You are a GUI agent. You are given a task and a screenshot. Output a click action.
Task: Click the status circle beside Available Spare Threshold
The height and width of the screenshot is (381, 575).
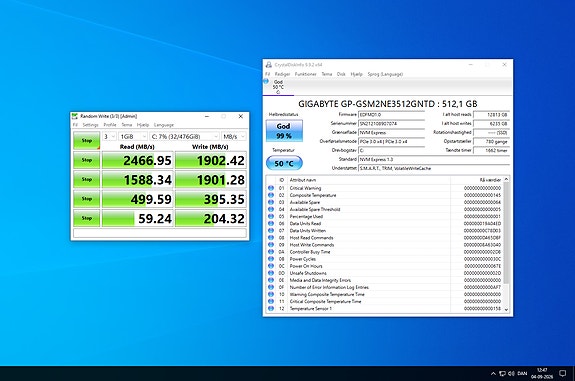(271, 209)
